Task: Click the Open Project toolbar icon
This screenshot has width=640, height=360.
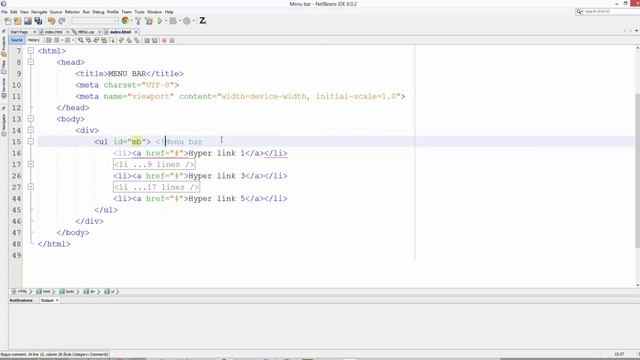Action: point(28,21)
